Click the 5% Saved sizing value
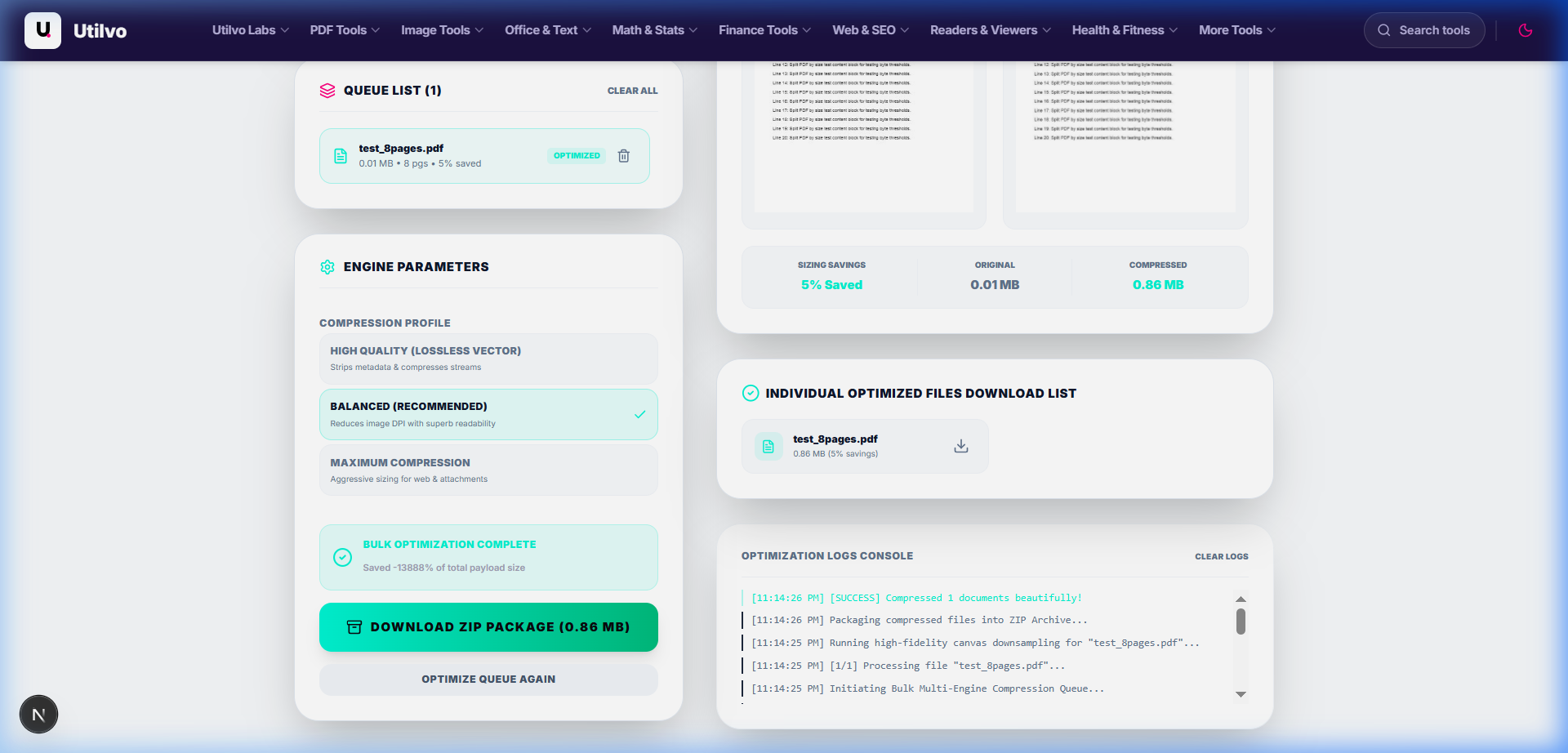 point(831,285)
